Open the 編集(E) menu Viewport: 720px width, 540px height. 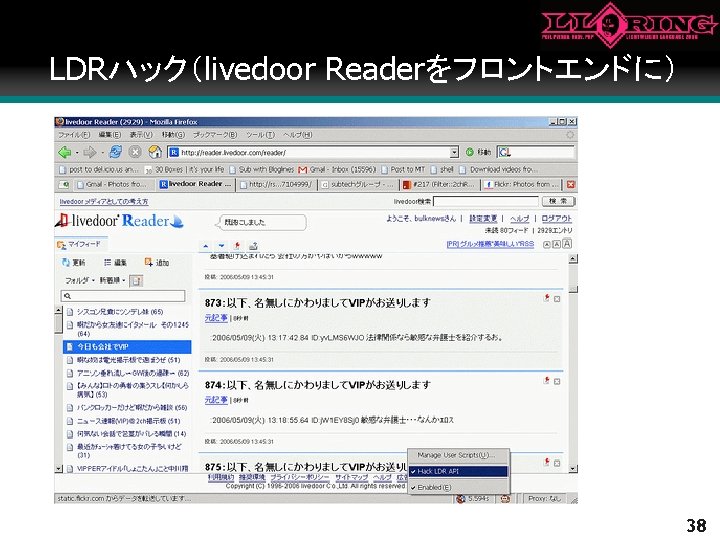[110, 135]
